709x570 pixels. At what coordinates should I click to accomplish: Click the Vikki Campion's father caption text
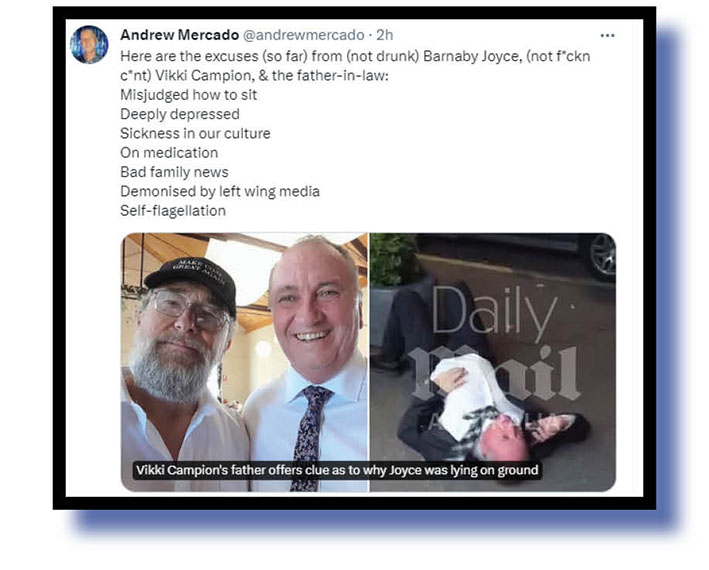[x=337, y=470]
